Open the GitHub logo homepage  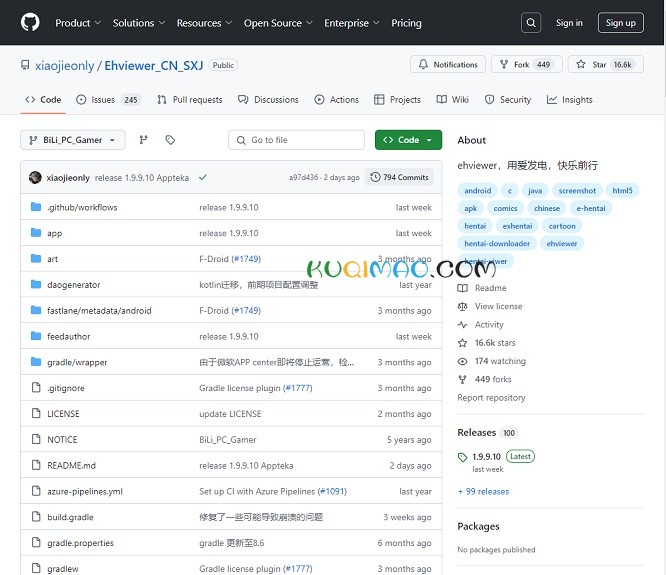[x=30, y=22]
